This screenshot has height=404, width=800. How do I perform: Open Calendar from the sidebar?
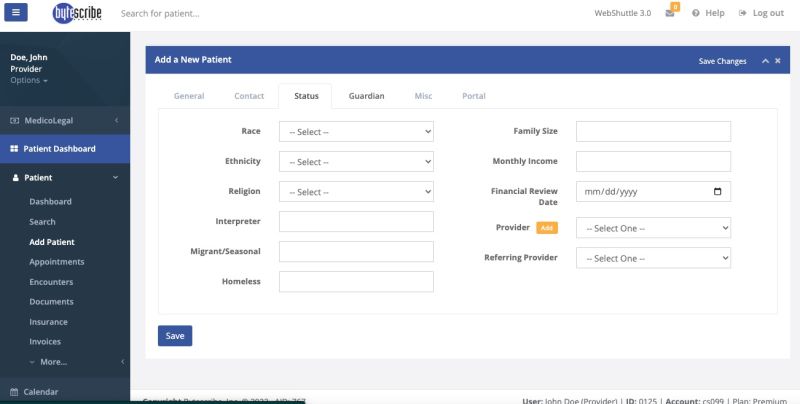[x=40, y=392]
